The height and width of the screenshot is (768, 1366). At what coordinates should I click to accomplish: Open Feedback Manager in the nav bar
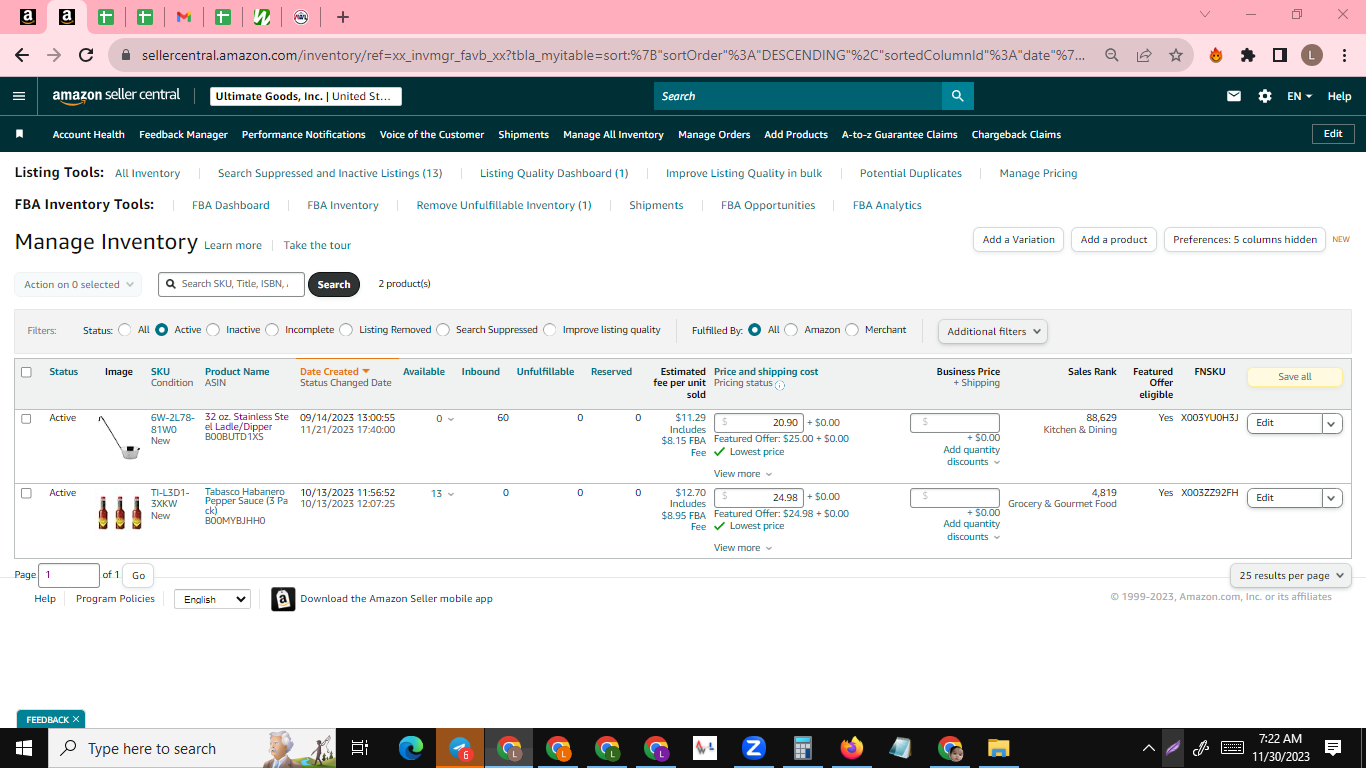tap(183, 134)
